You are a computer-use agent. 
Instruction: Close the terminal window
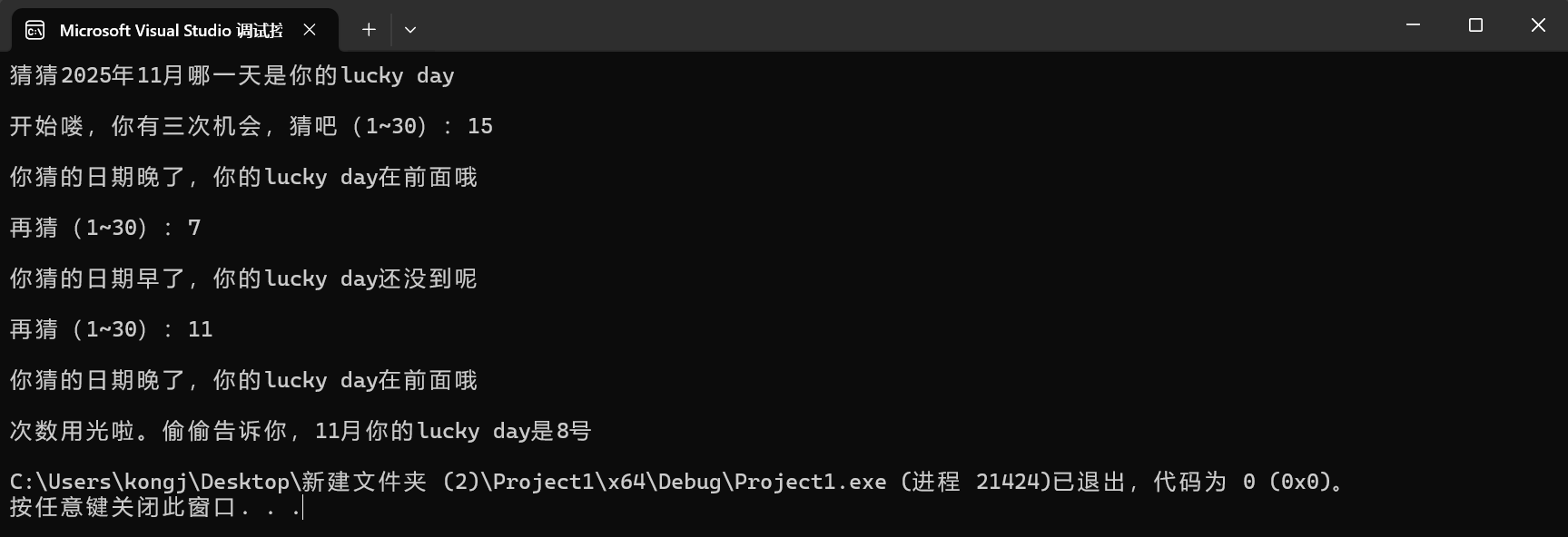(1538, 25)
